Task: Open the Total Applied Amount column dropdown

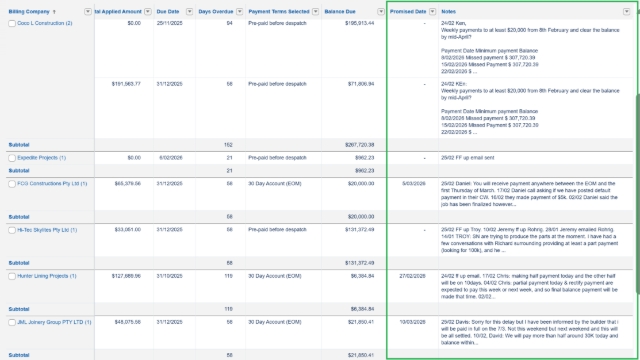Action: click(x=148, y=11)
